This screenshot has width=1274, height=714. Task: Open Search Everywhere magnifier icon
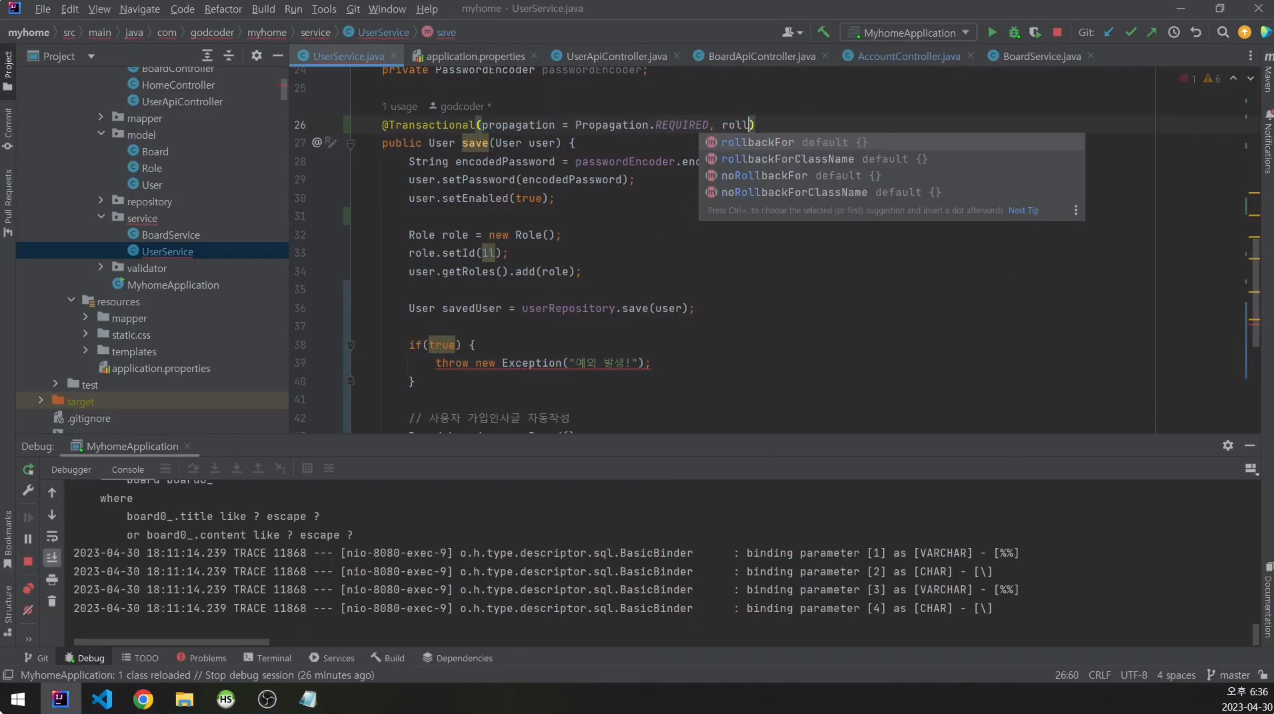[1223, 32]
